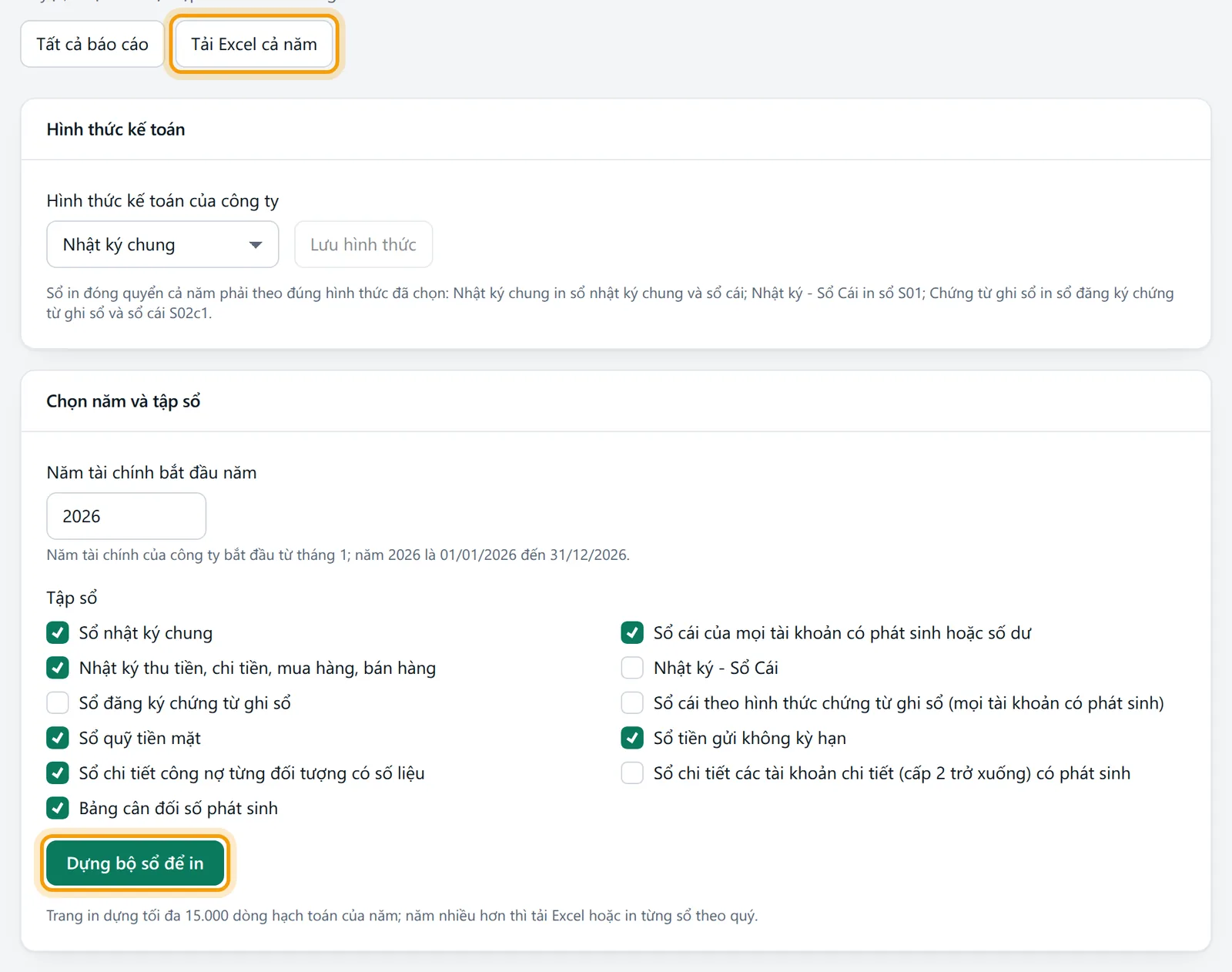Focus the fiscal year field showing 2026
The image size is (1232, 972).
click(126, 516)
